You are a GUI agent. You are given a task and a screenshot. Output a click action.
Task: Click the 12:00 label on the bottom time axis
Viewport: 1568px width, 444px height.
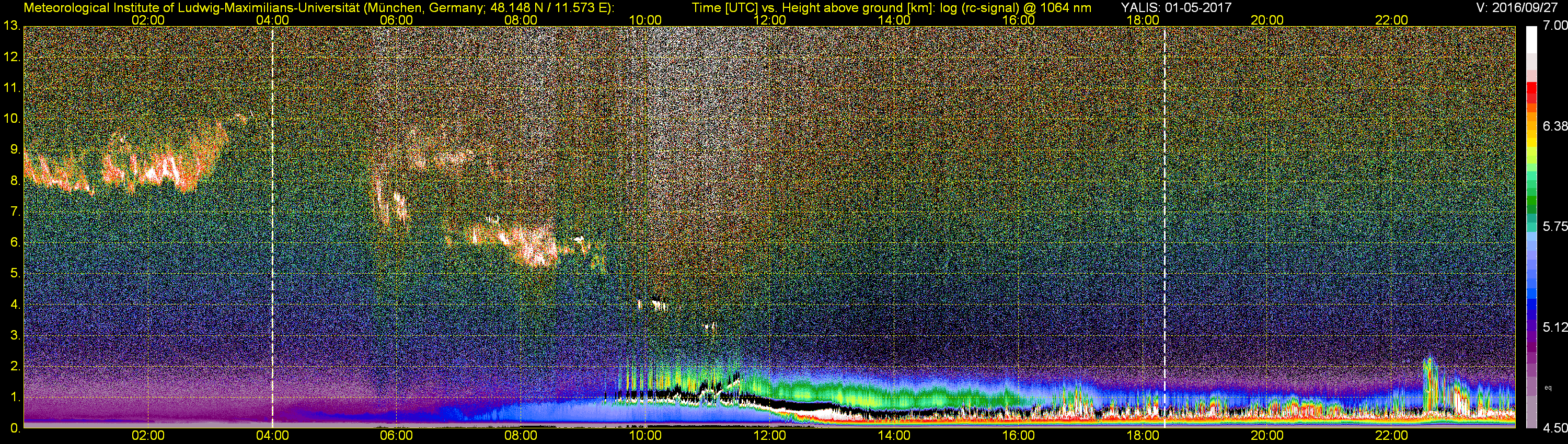[769, 436]
